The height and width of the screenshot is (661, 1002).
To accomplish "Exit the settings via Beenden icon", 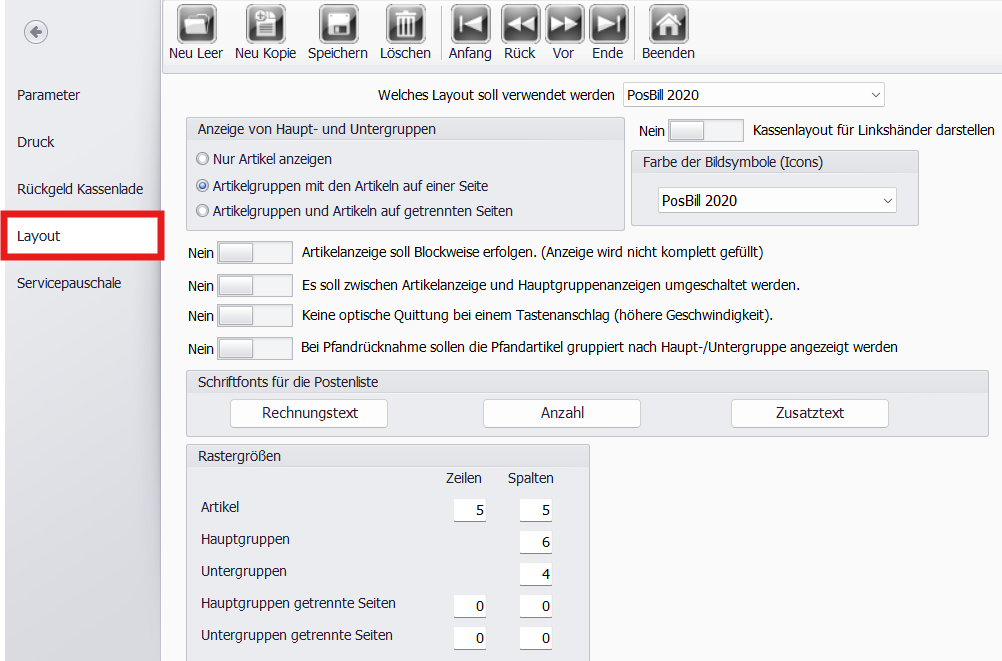I will point(668,23).
